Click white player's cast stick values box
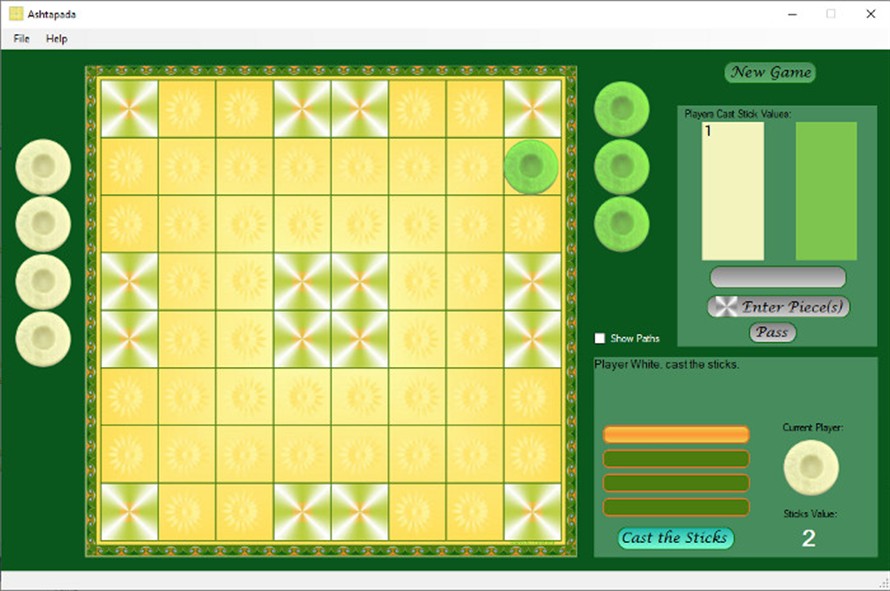890x591 pixels. 733,191
